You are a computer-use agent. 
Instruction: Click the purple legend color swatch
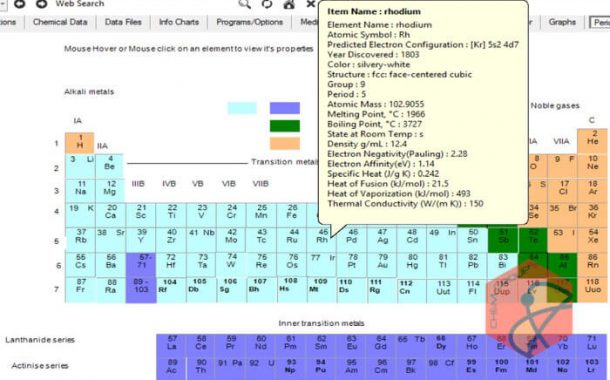coord(285,108)
